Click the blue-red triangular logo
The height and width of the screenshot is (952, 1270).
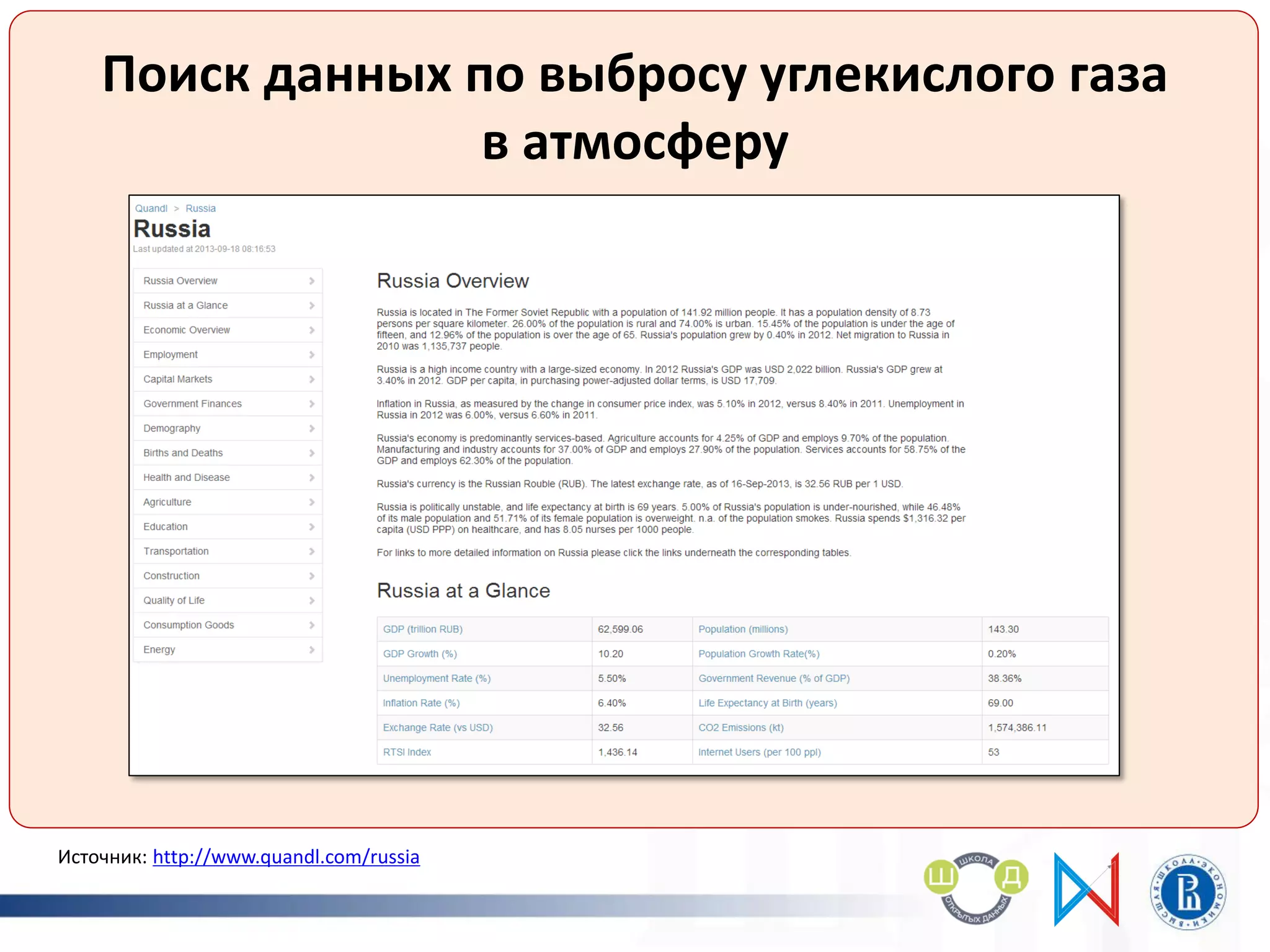point(1086,889)
